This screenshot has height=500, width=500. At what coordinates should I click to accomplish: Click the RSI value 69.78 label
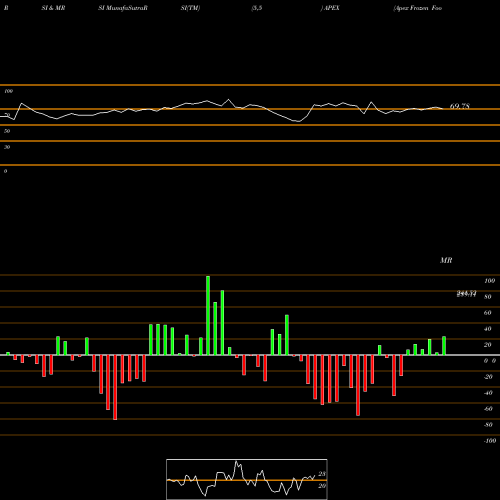[460, 106]
